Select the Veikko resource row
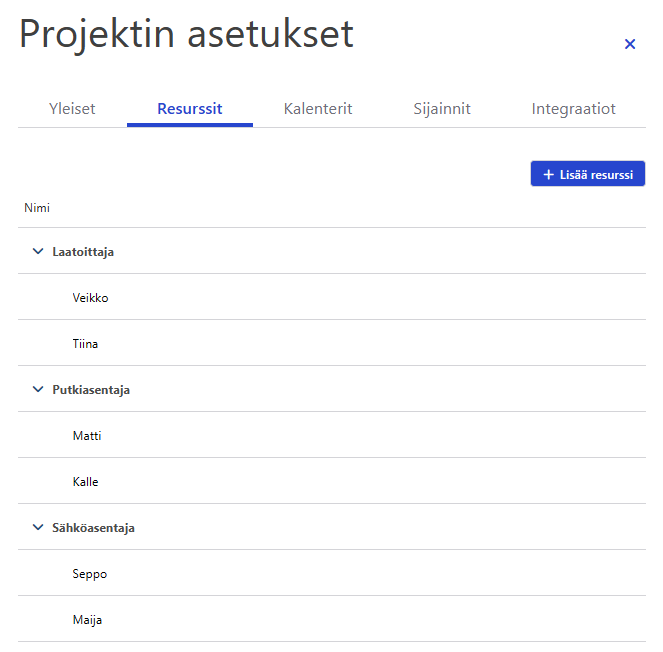Screen dimensions: 663x652 click(x=91, y=298)
